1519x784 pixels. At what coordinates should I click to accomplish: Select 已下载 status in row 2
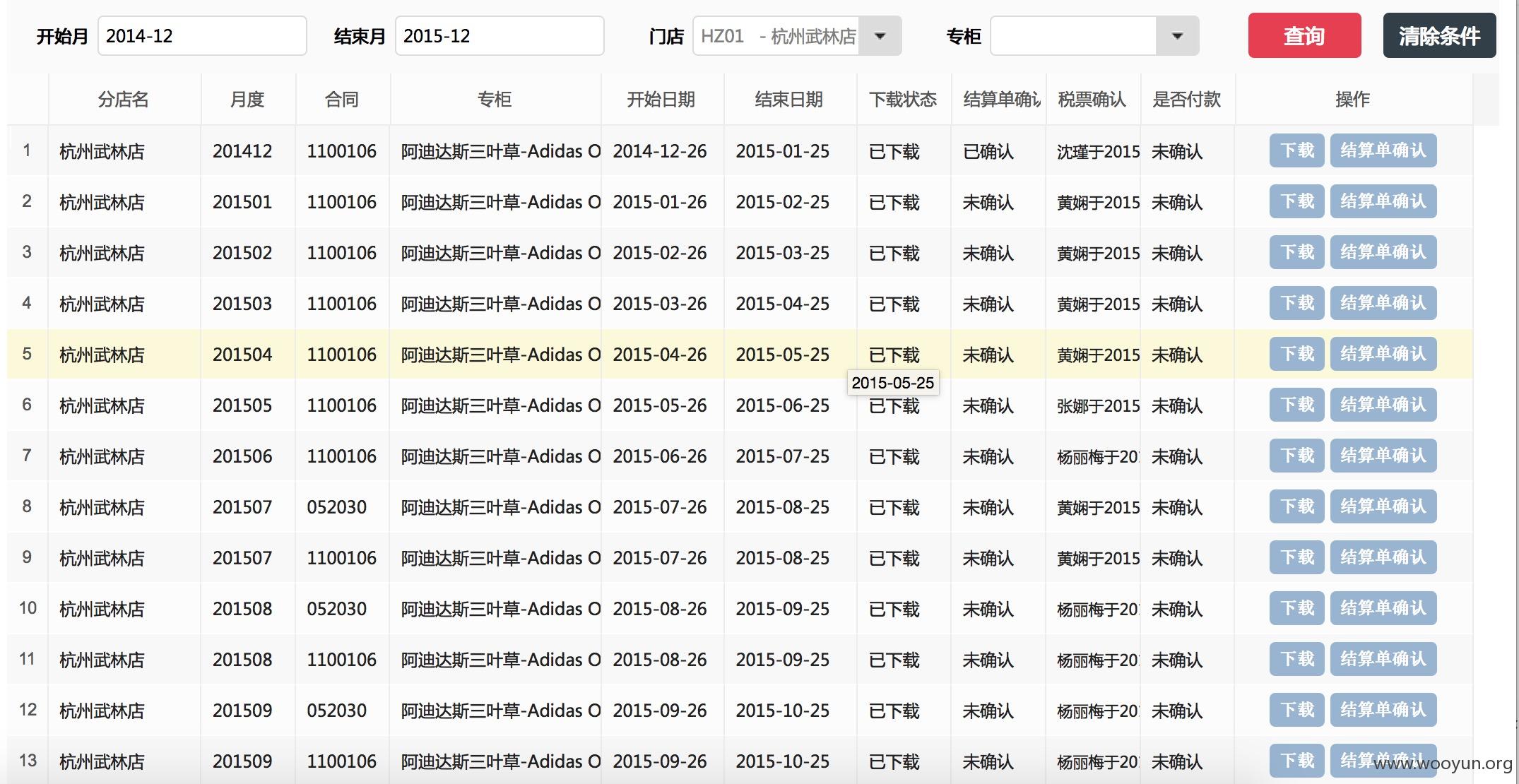tap(904, 202)
